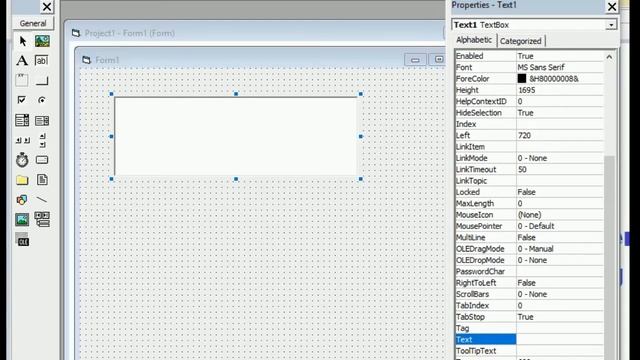Select the MaxLength property
This screenshot has height=360, width=640.
pos(485,203)
